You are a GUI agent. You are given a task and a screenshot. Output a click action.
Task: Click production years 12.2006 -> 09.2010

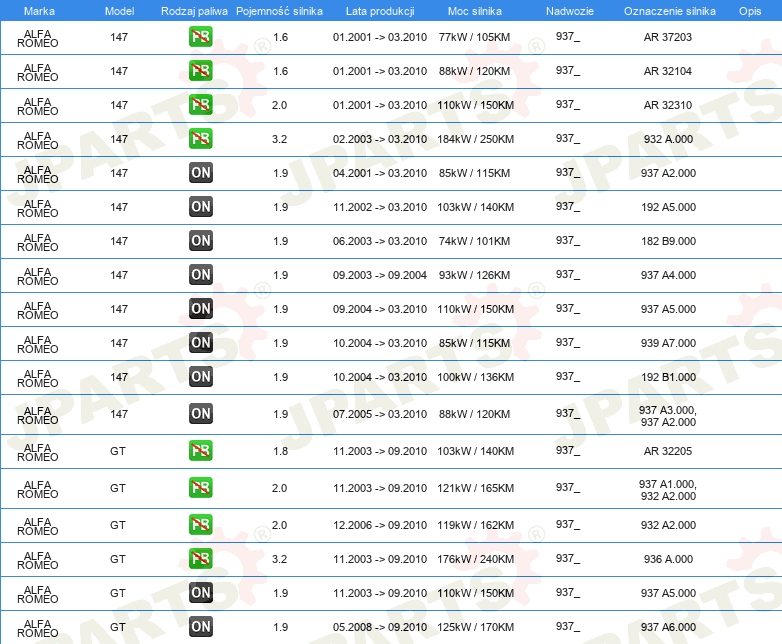point(380,525)
